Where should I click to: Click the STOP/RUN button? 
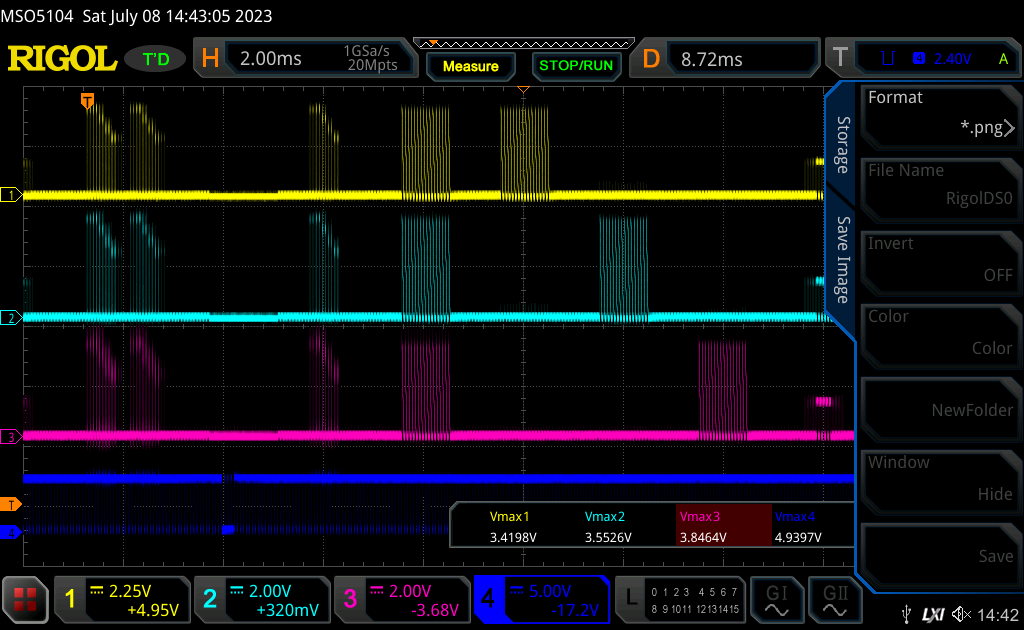point(576,66)
